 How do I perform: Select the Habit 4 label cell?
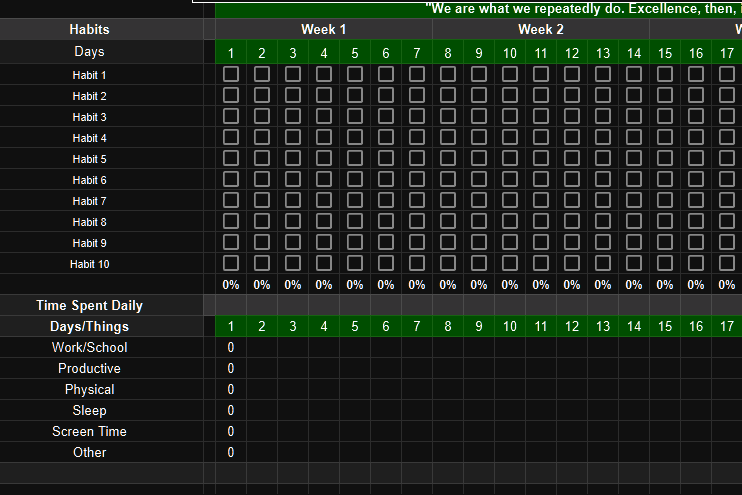pos(90,138)
